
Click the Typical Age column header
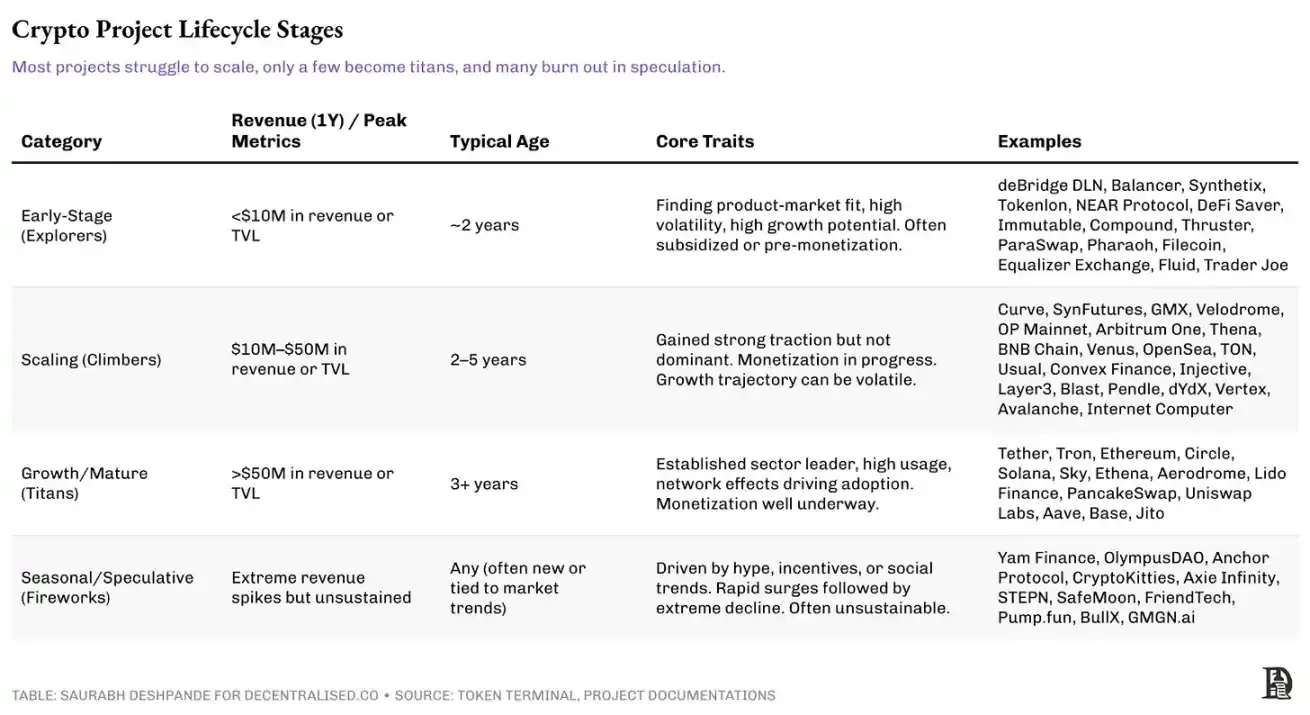coord(499,141)
